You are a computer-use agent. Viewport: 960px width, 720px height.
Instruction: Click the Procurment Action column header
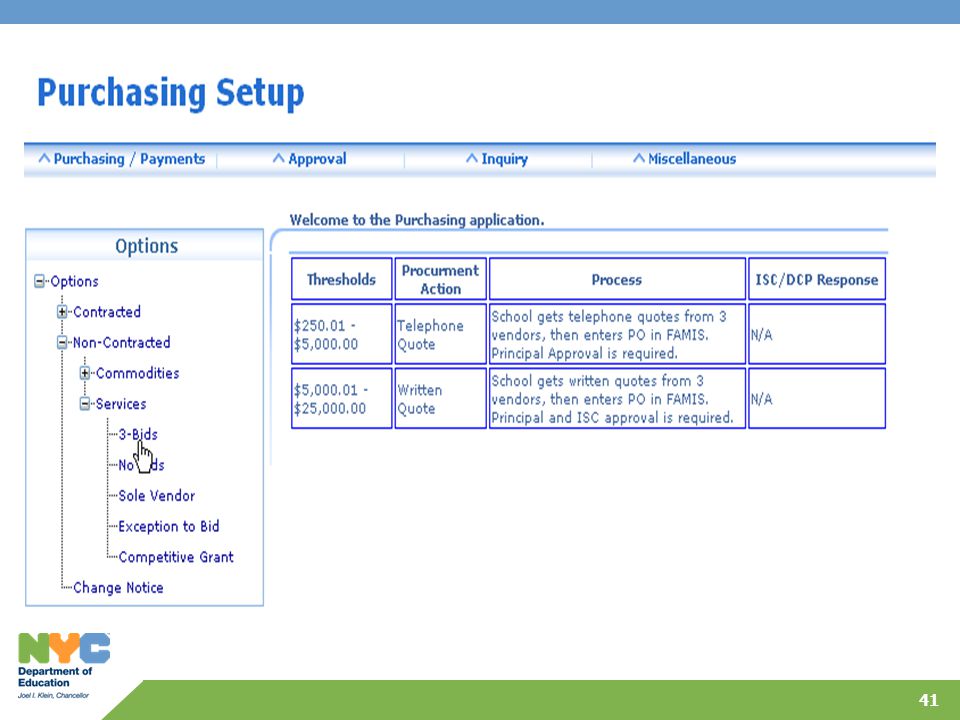(440, 279)
